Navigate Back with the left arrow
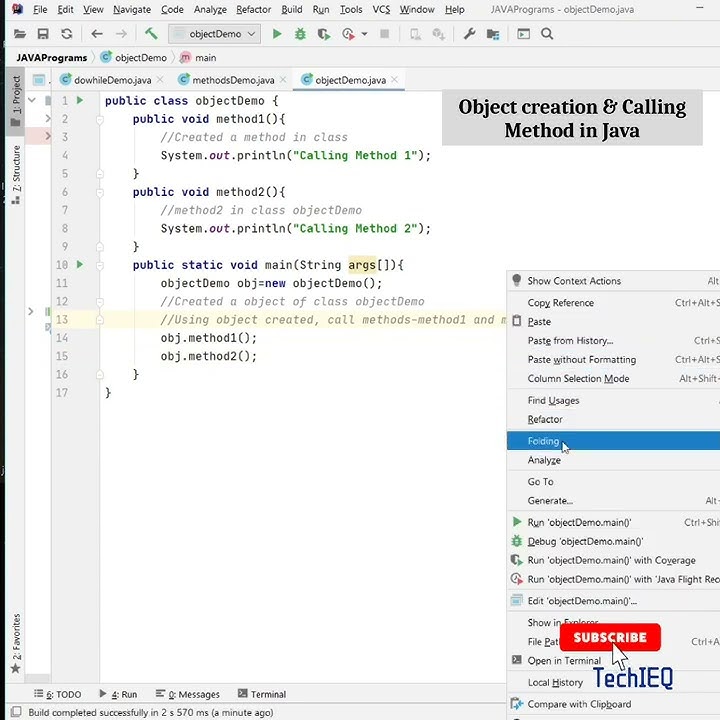 (97, 34)
